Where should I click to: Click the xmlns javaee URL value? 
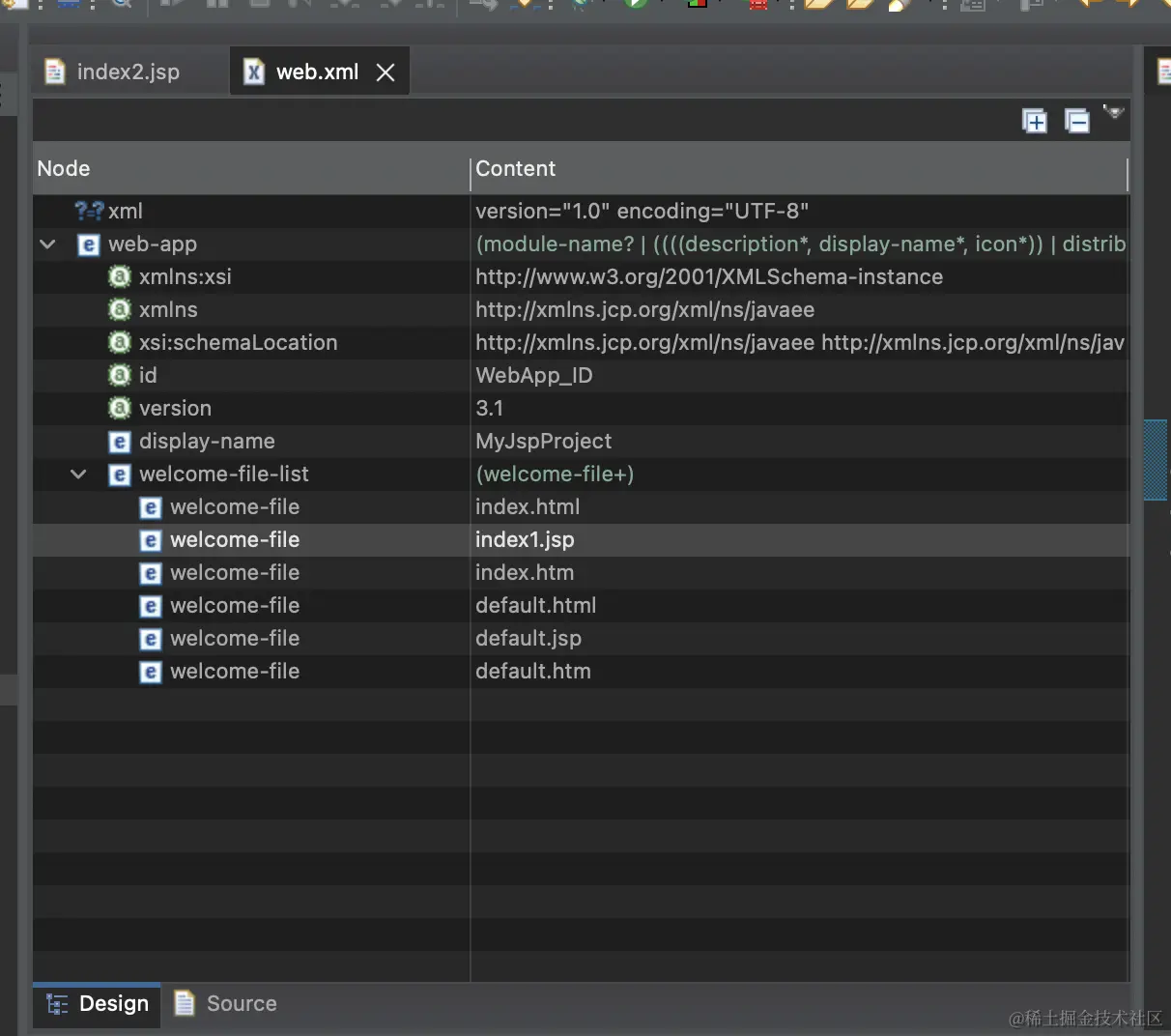(644, 310)
